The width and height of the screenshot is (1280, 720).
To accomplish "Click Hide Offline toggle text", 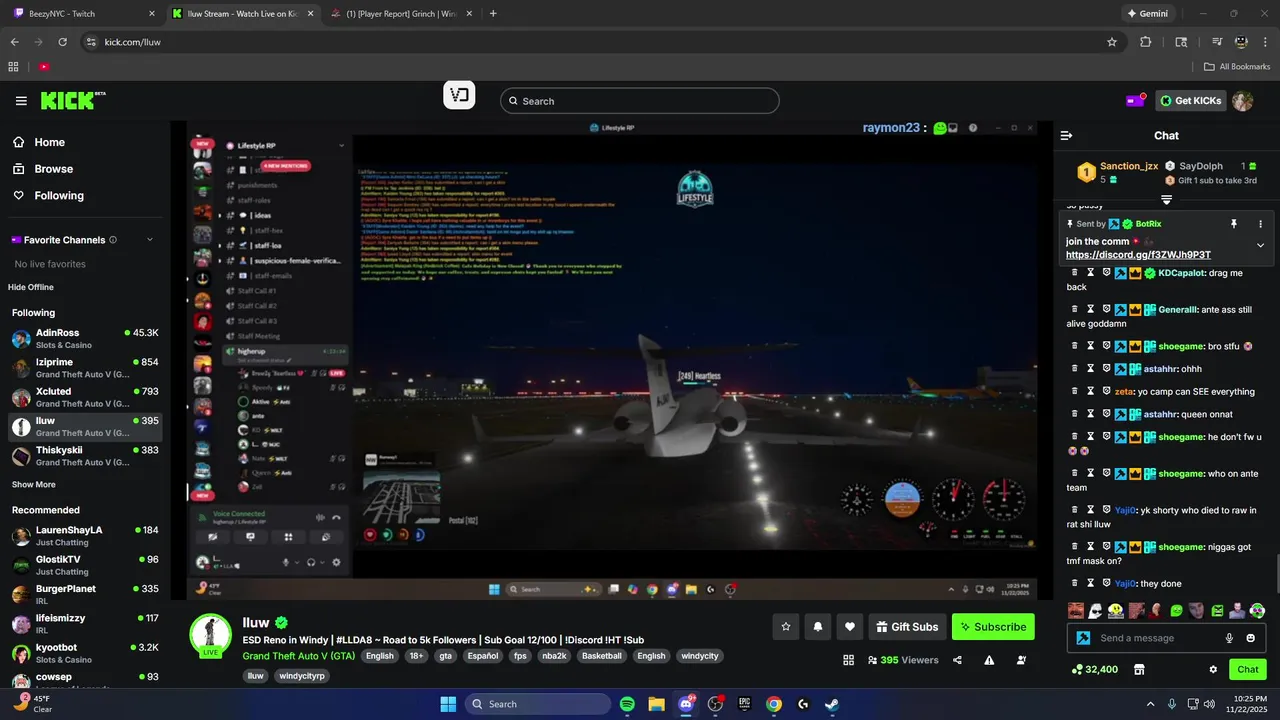I will coord(31,287).
